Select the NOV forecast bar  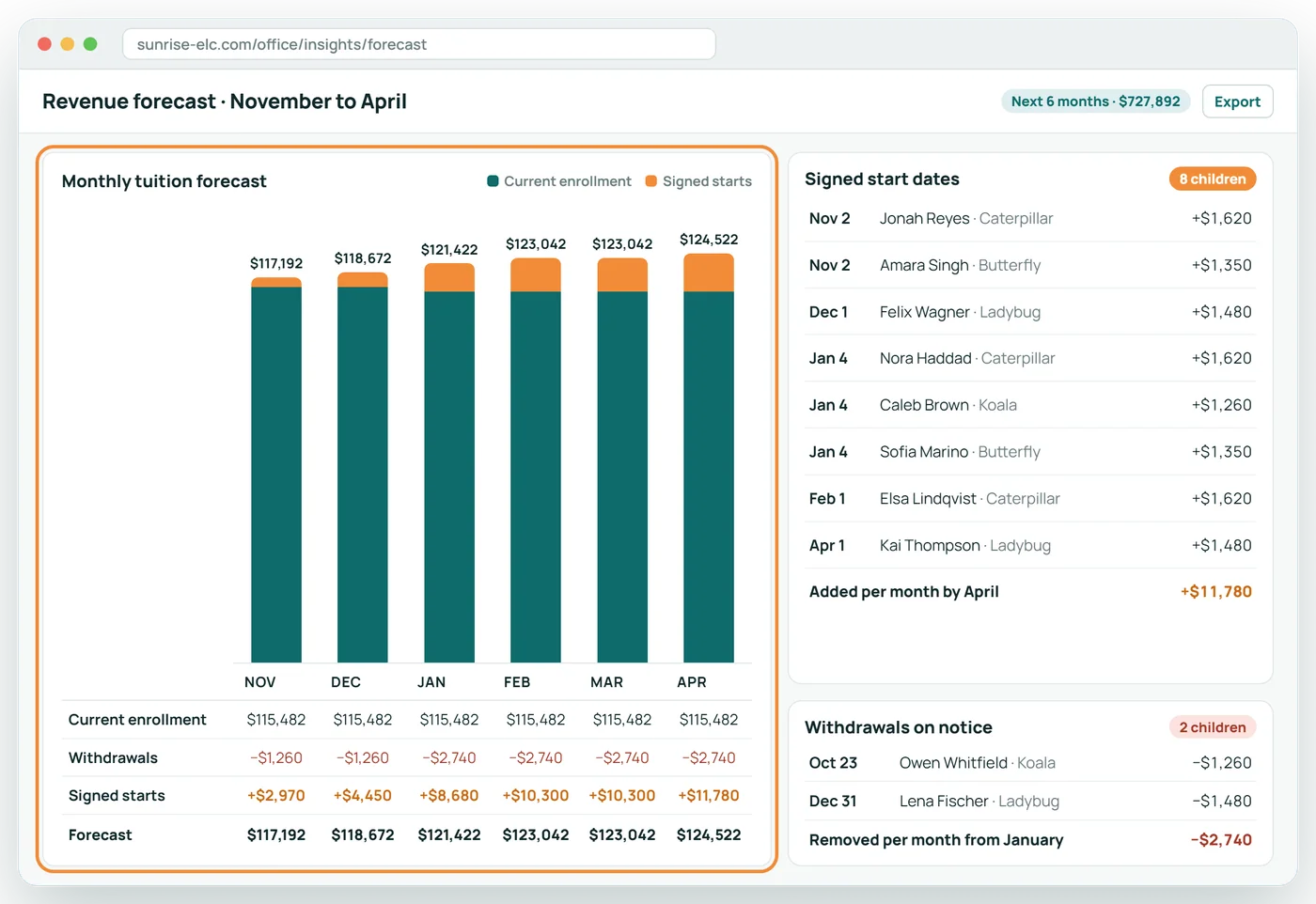[x=276, y=470]
